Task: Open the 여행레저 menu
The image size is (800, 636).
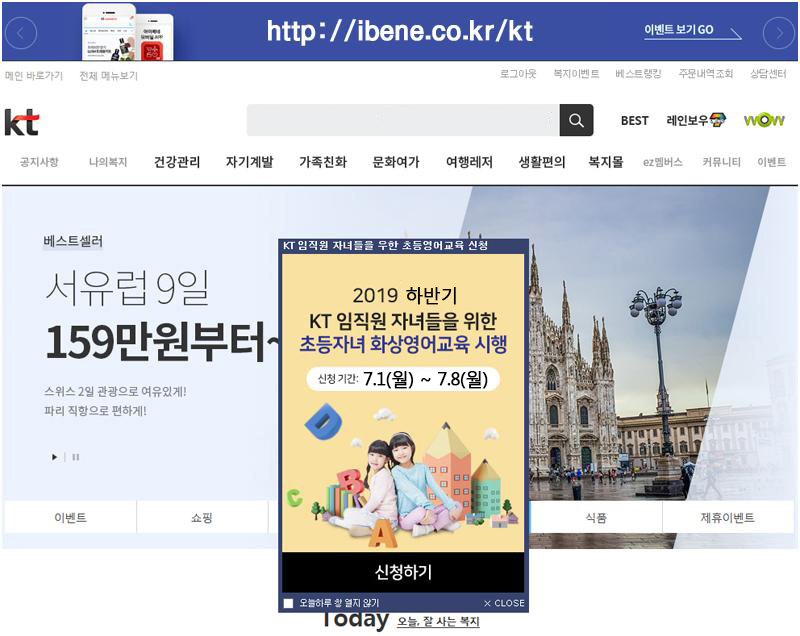Action: [469, 162]
